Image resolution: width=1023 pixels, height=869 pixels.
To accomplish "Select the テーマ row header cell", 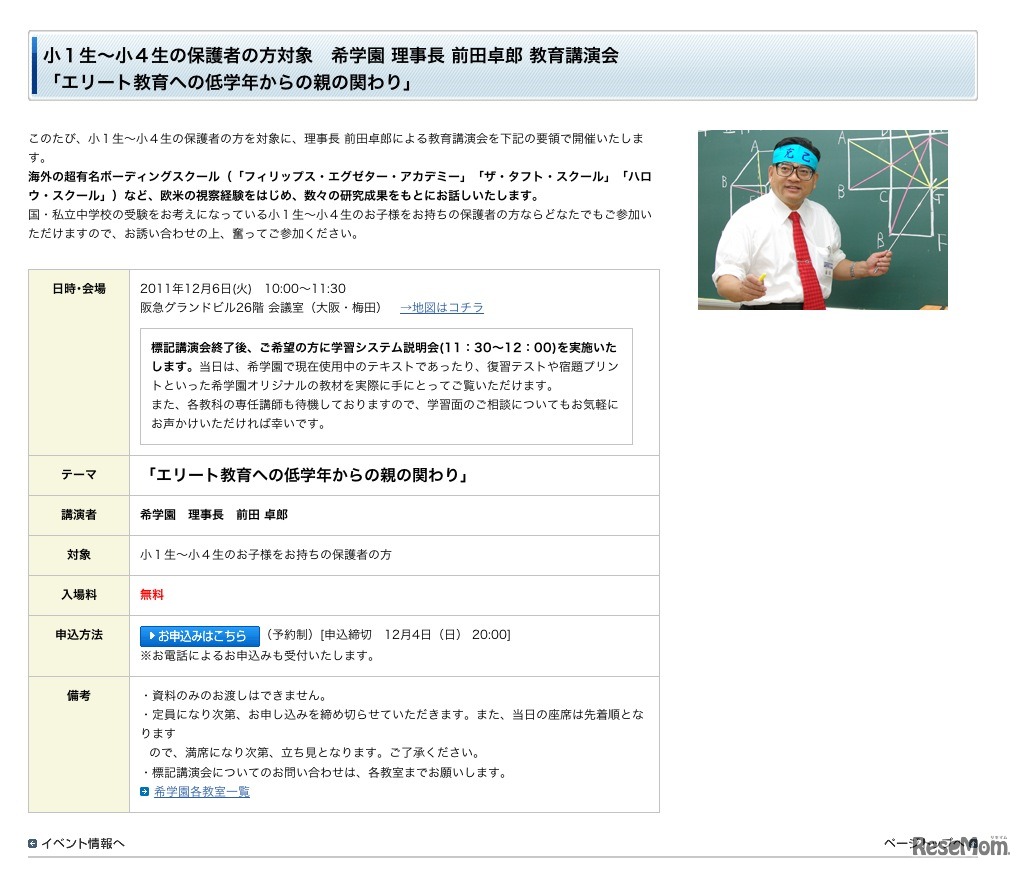I will (x=79, y=475).
